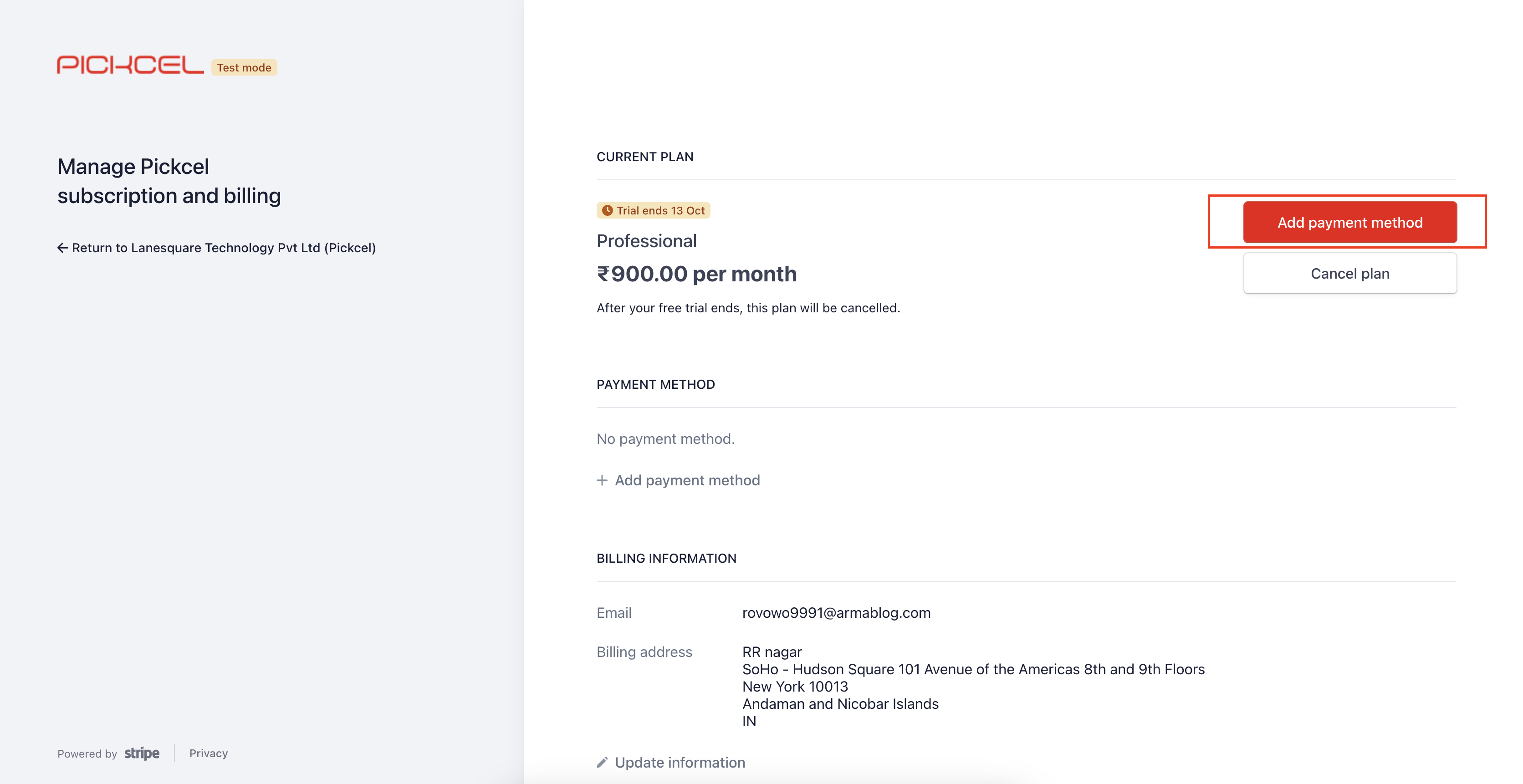Click the Test mode badge

(244, 67)
